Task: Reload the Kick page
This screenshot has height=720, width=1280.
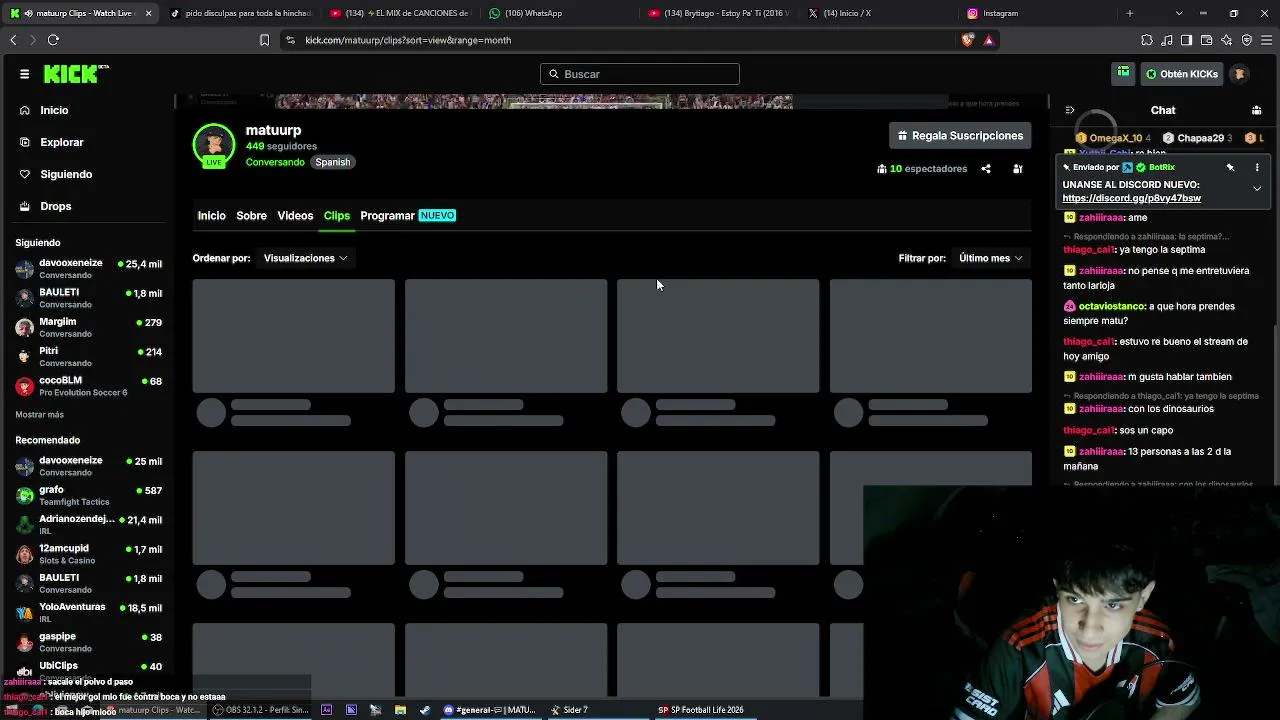Action: click(53, 40)
